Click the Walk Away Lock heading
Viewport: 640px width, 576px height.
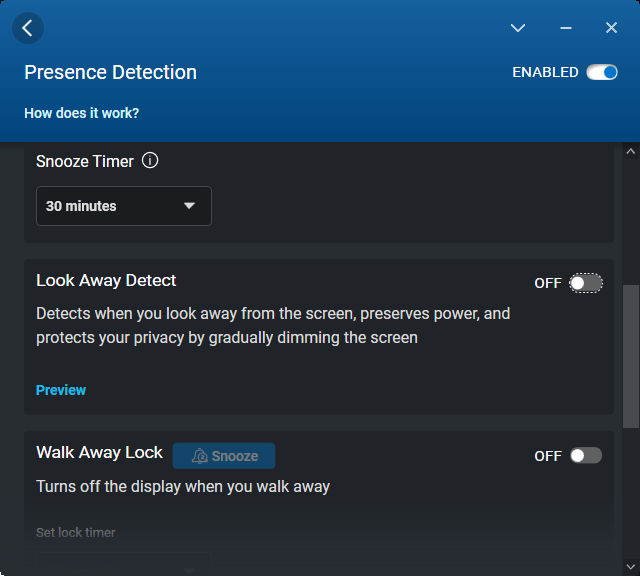[99, 452]
